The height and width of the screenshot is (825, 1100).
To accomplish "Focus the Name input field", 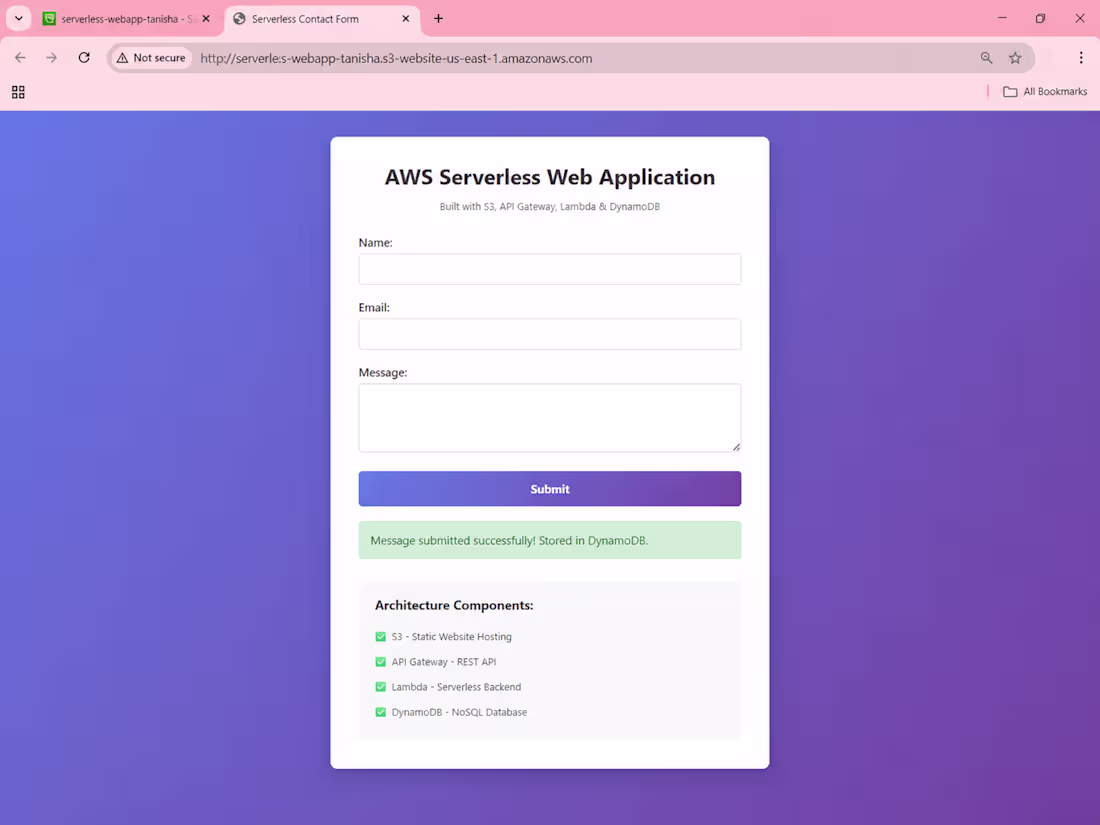I will coord(549,269).
